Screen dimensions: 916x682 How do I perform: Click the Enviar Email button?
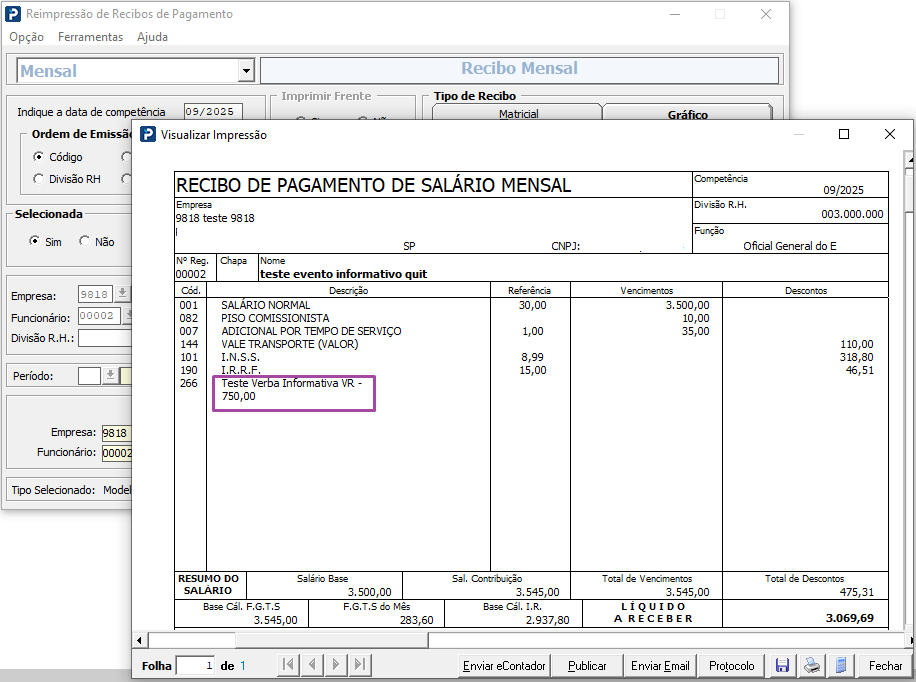point(660,666)
